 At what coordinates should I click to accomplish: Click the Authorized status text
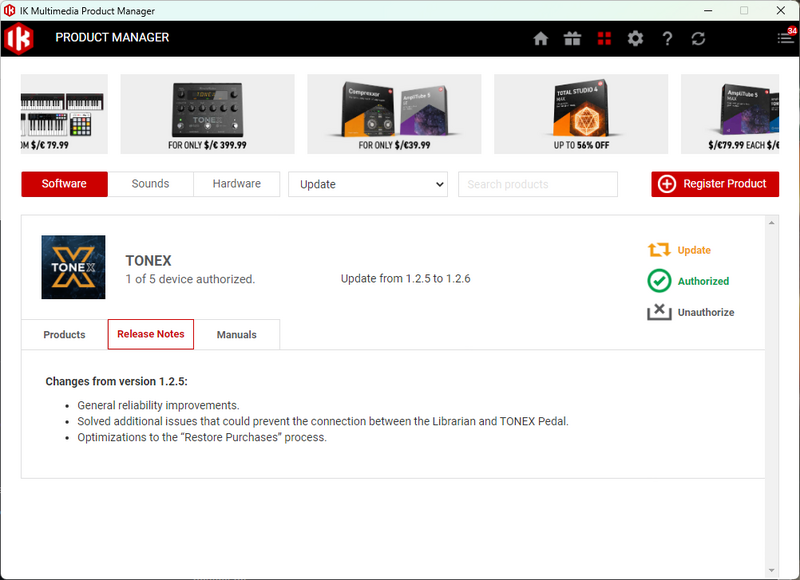[703, 281]
